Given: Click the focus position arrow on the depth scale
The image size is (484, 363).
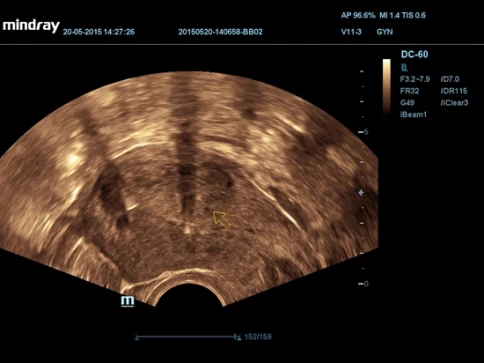Looking at the screenshot, I should [361, 193].
